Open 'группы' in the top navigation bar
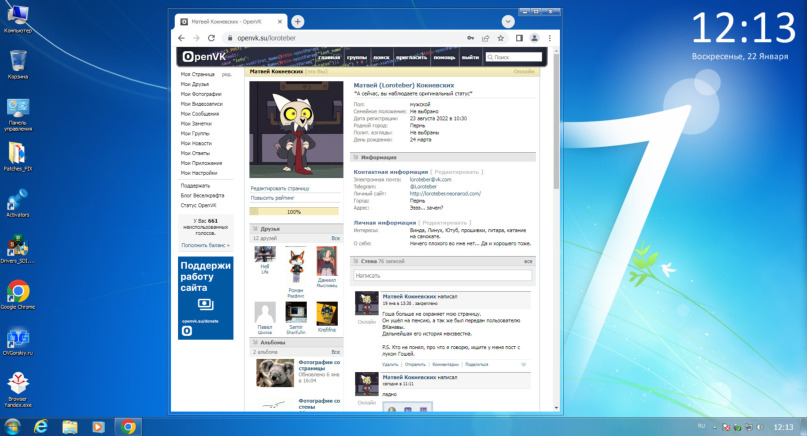The width and height of the screenshot is (807, 436). click(x=357, y=57)
